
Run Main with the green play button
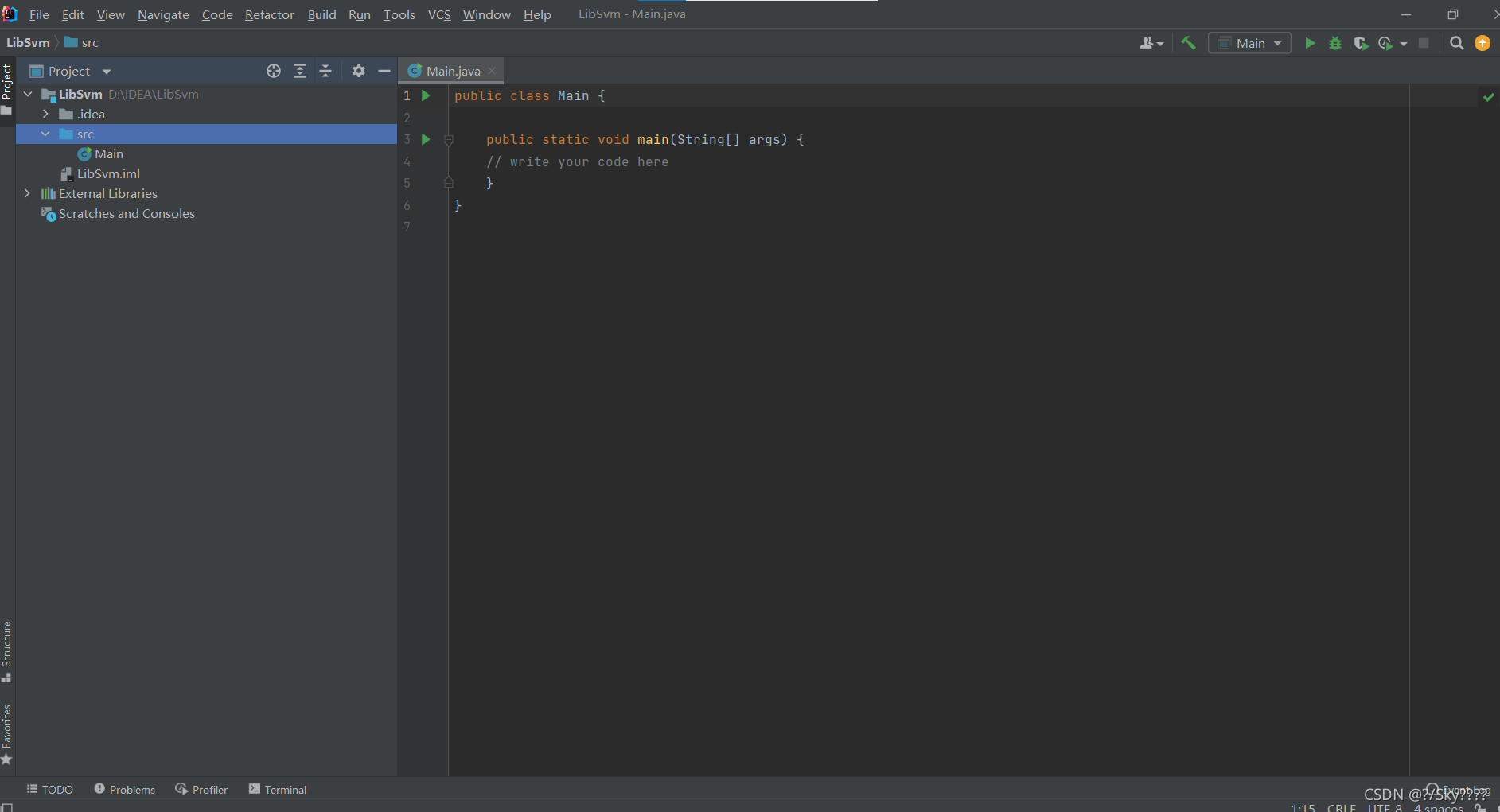pyautogui.click(x=1310, y=43)
